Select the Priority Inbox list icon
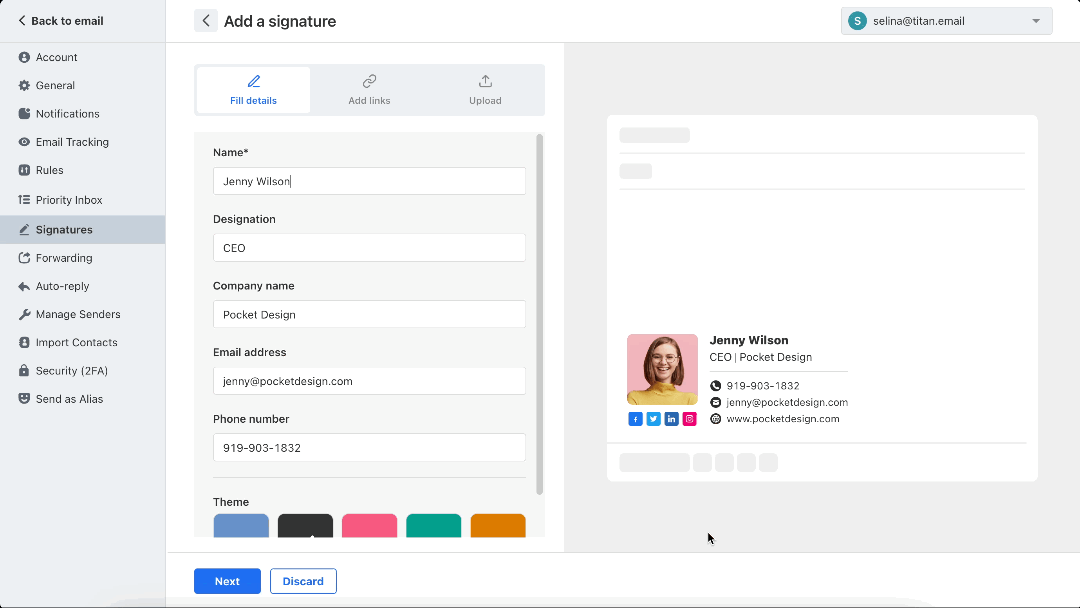 [23, 199]
